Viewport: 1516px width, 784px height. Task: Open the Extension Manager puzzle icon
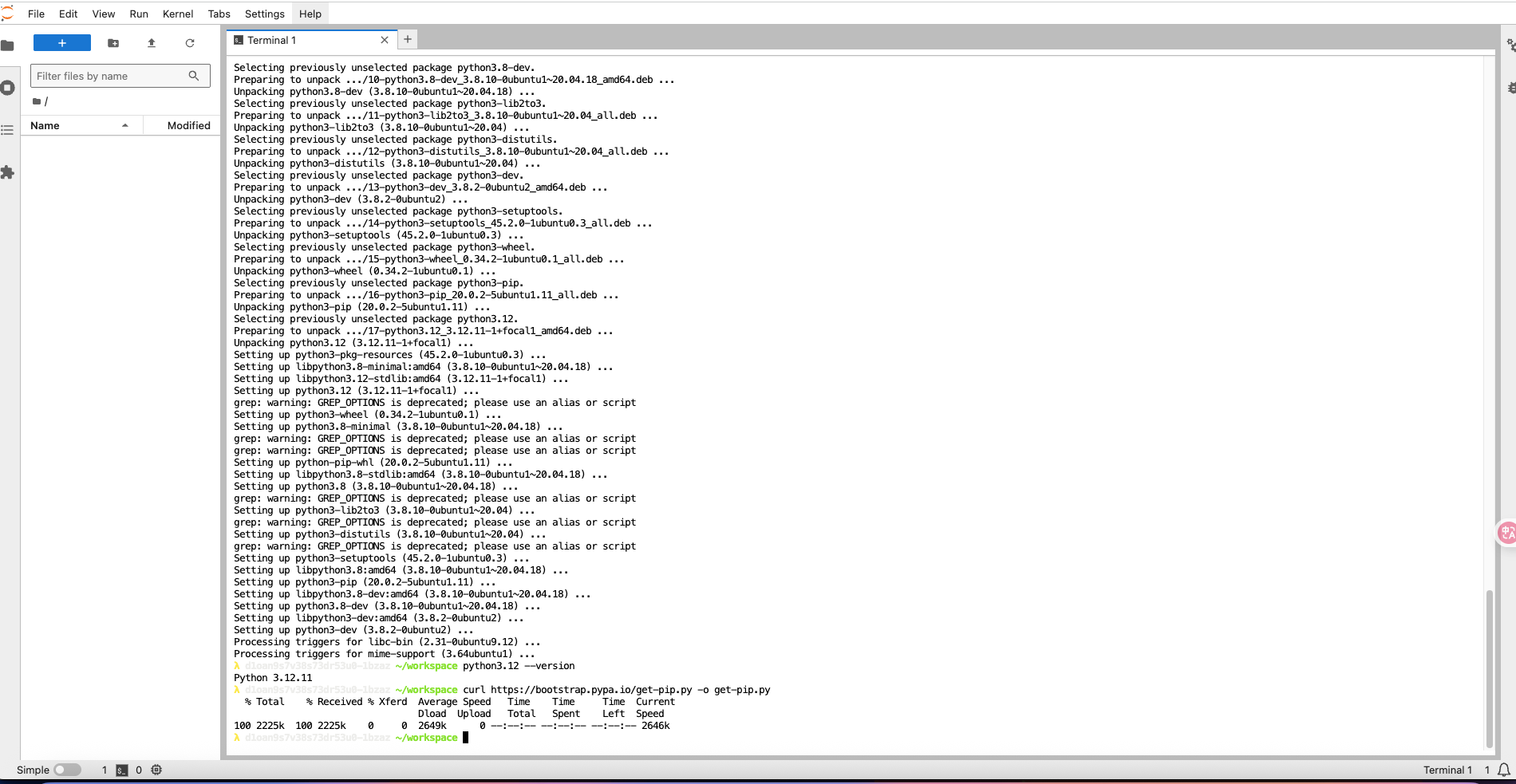pos(8,172)
